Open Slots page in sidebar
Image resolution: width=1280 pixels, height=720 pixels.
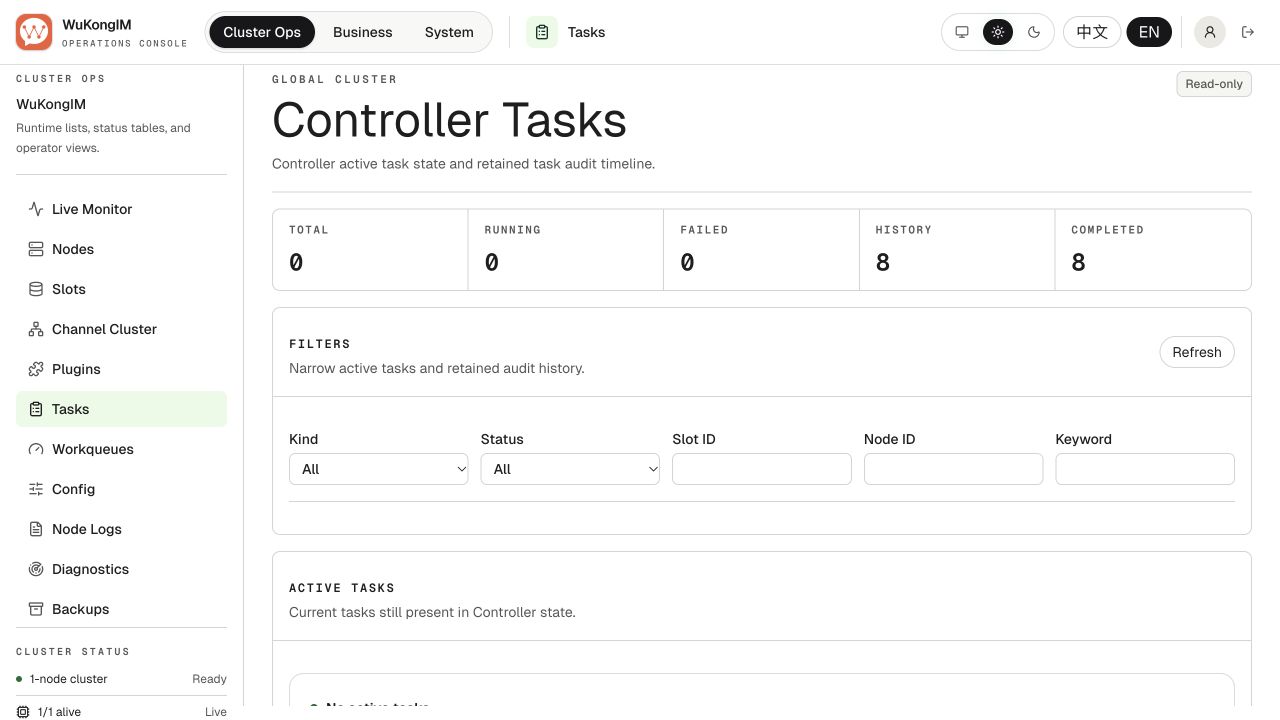tap(122, 289)
